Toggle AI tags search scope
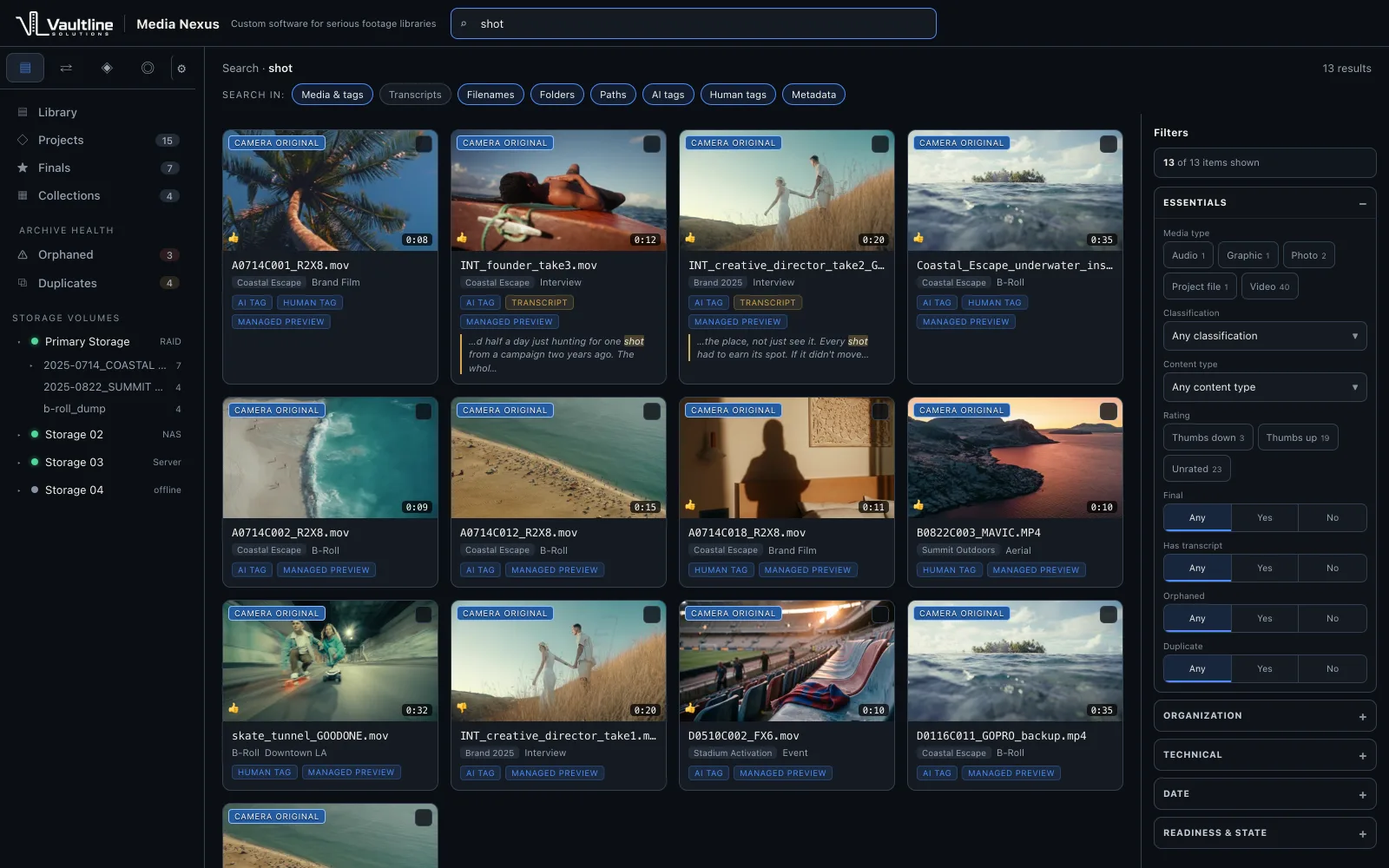Viewport: 1389px width, 868px height. coord(668,95)
